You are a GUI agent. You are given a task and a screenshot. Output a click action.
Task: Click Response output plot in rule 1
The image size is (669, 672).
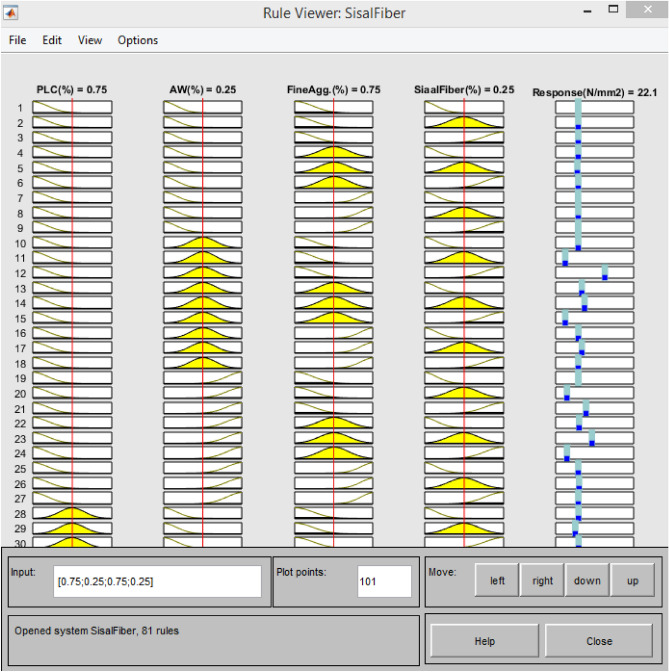tap(594, 107)
